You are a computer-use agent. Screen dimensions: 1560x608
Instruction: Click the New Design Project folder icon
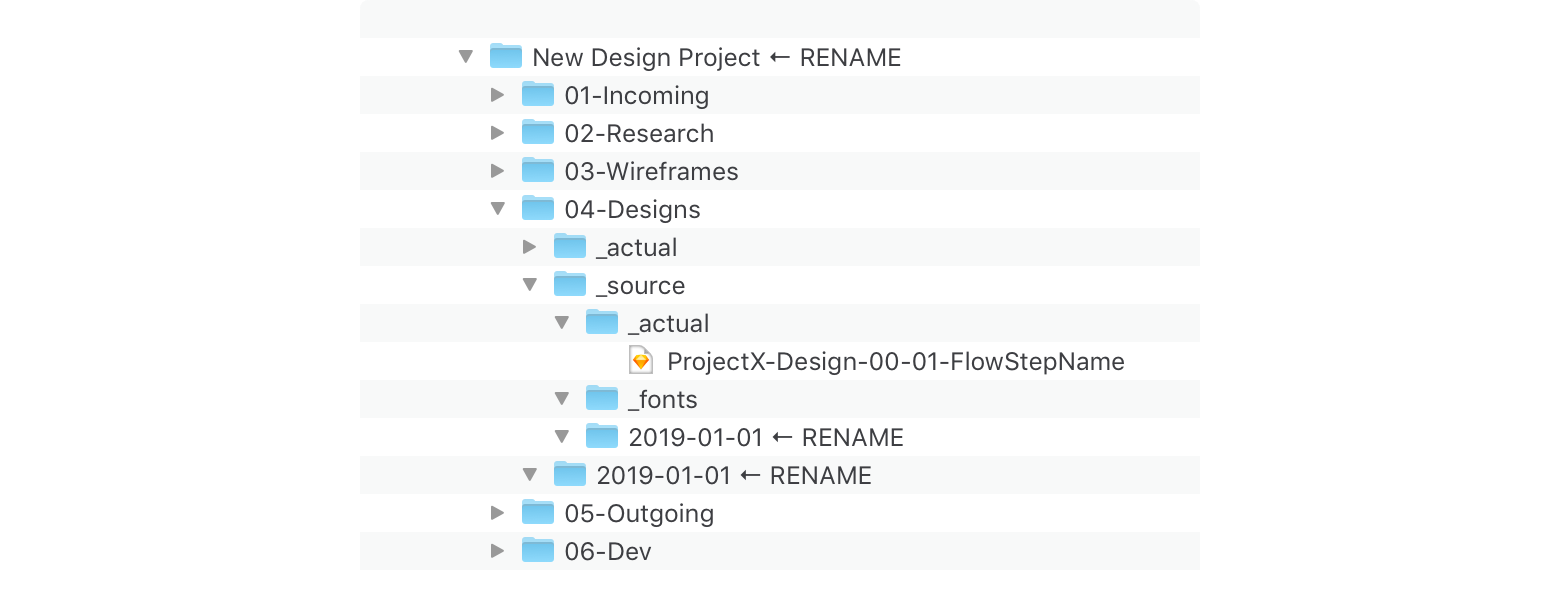coord(506,57)
